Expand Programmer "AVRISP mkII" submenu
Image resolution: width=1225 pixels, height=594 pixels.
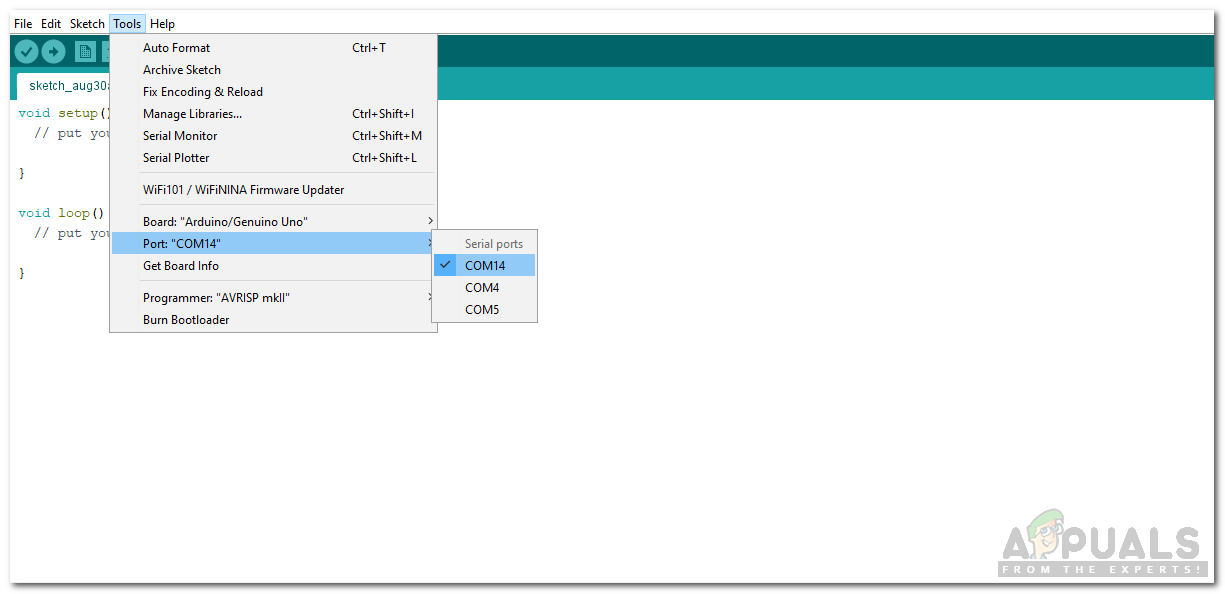point(273,298)
